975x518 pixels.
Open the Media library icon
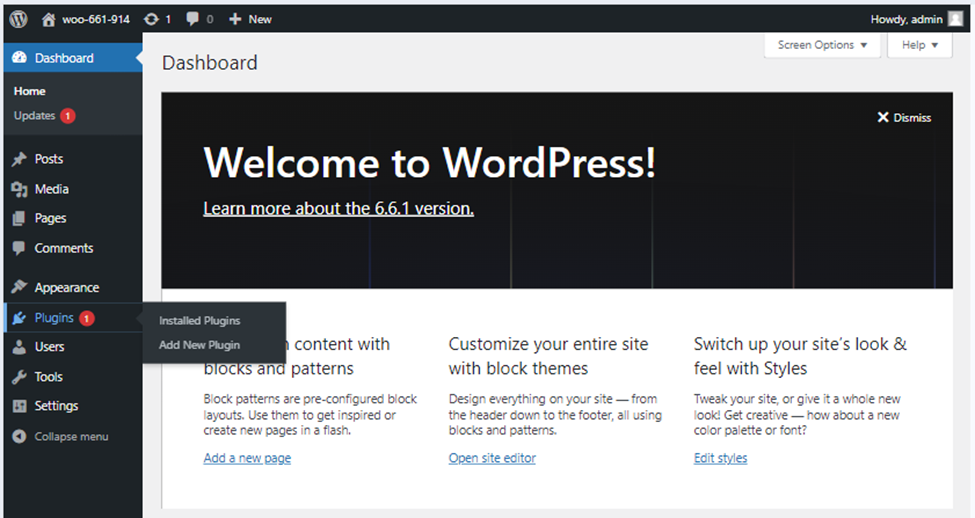click(x=19, y=189)
